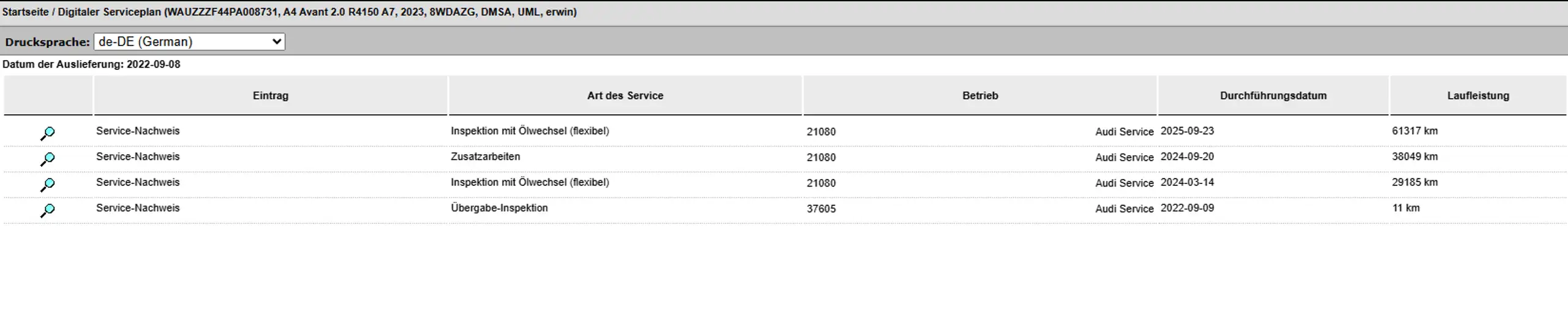Sort by the Eintrag column header
This screenshot has width=1568, height=311.
pos(270,96)
